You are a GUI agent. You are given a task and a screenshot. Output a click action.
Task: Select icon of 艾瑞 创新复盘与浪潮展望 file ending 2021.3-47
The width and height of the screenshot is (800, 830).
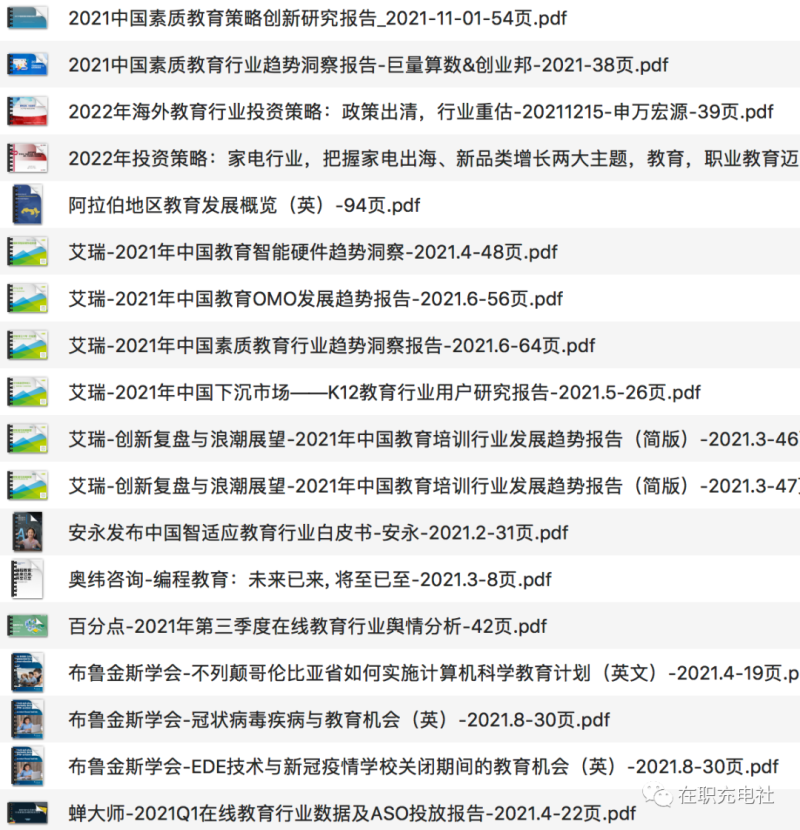coord(27,485)
